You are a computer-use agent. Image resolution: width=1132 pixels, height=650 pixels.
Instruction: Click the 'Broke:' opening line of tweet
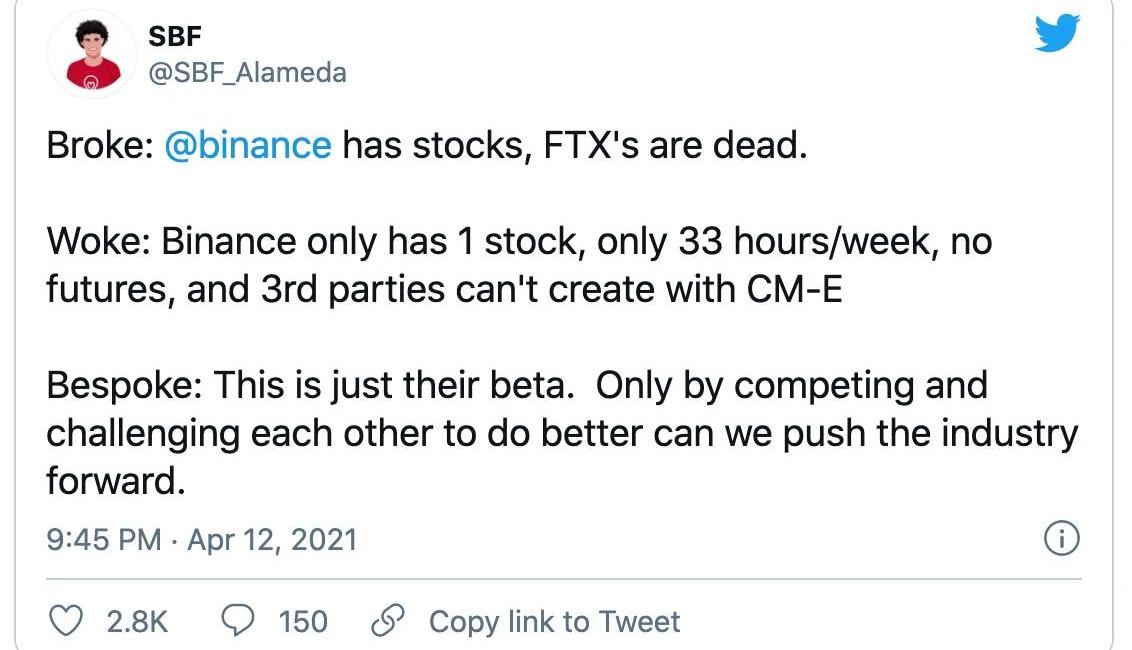pyautogui.click(x=427, y=144)
